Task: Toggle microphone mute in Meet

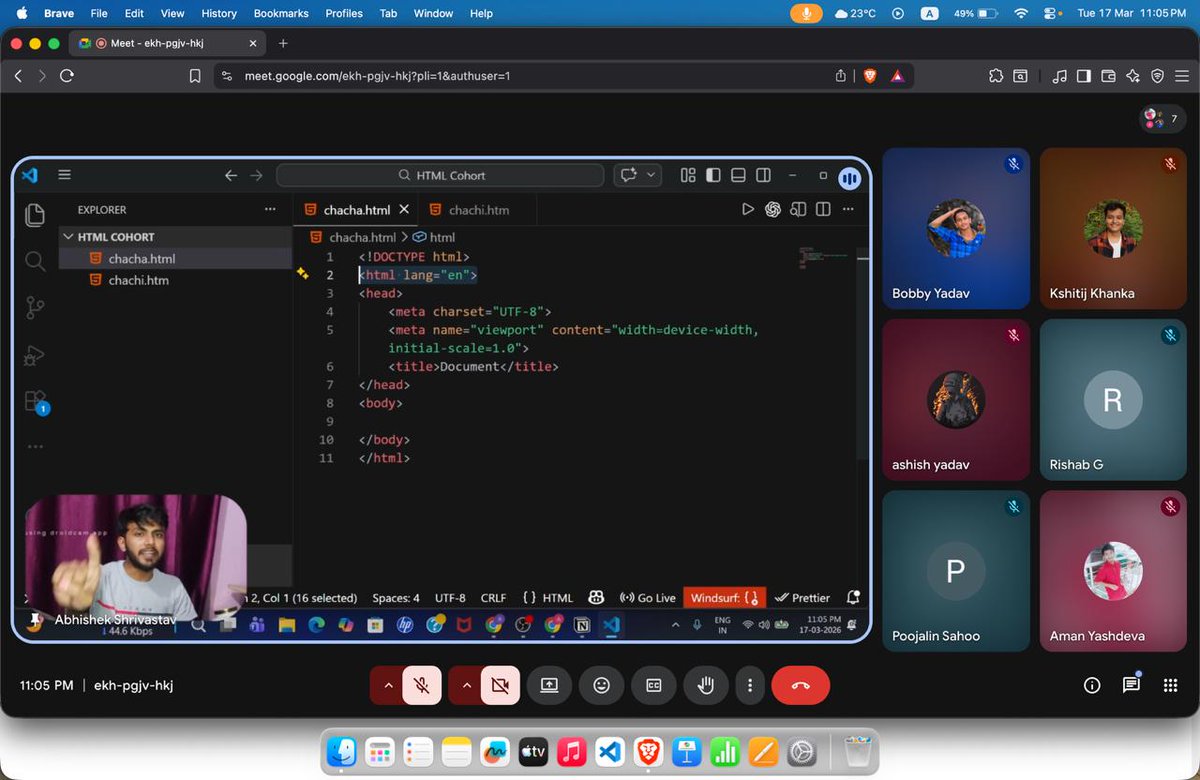Action: click(422, 685)
